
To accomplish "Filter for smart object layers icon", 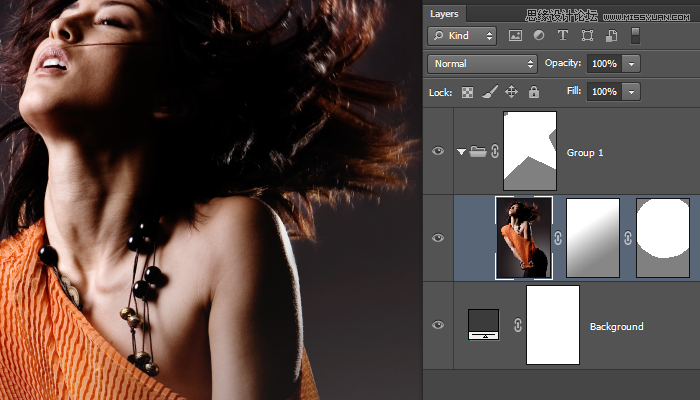I will click(611, 36).
